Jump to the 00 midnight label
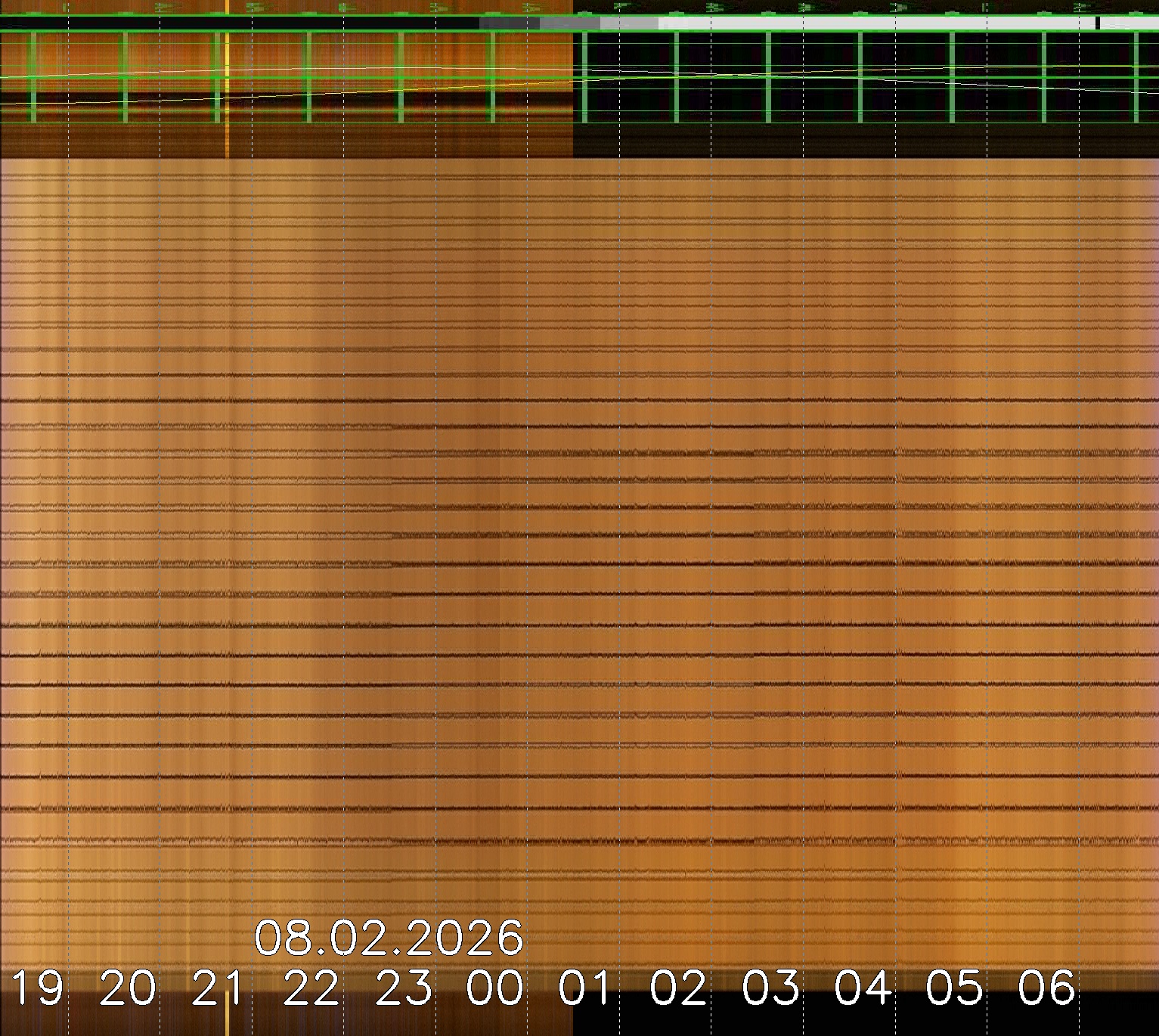The width and height of the screenshot is (1159, 1036). [x=495, y=988]
